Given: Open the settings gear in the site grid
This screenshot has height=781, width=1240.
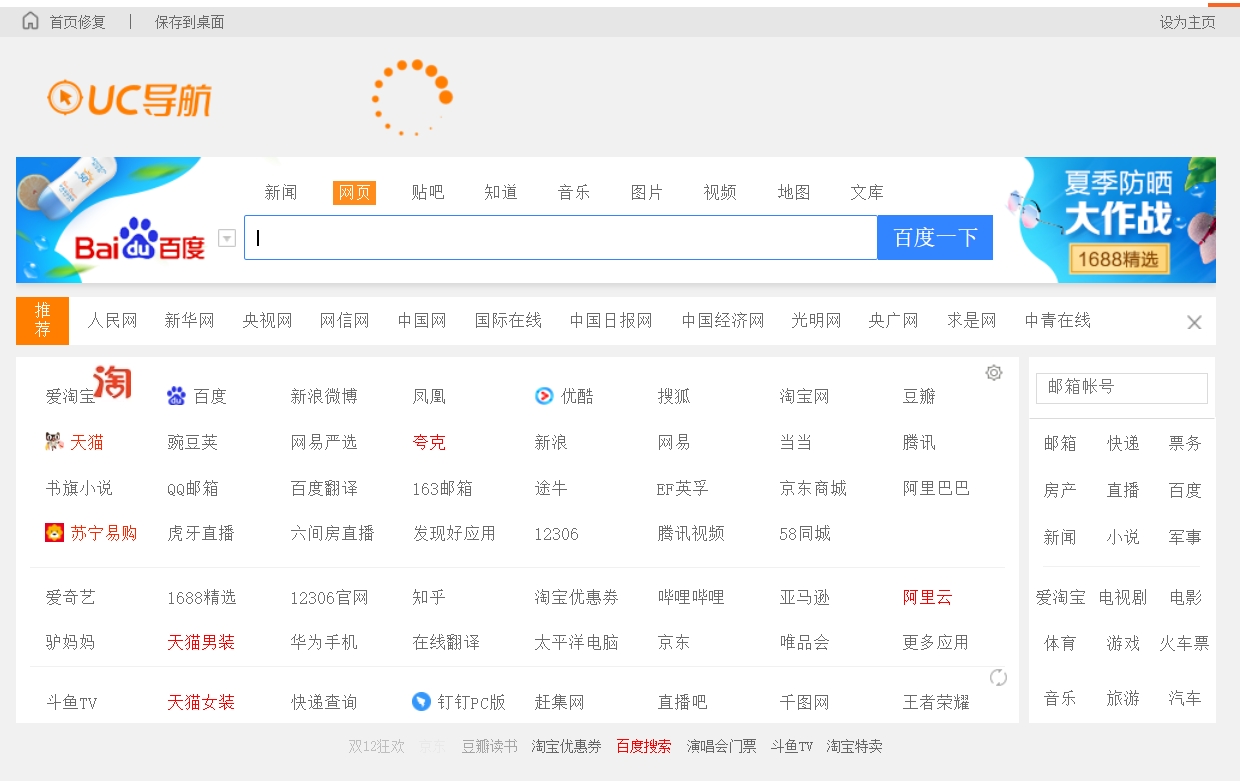Looking at the screenshot, I should coord(993,373).
